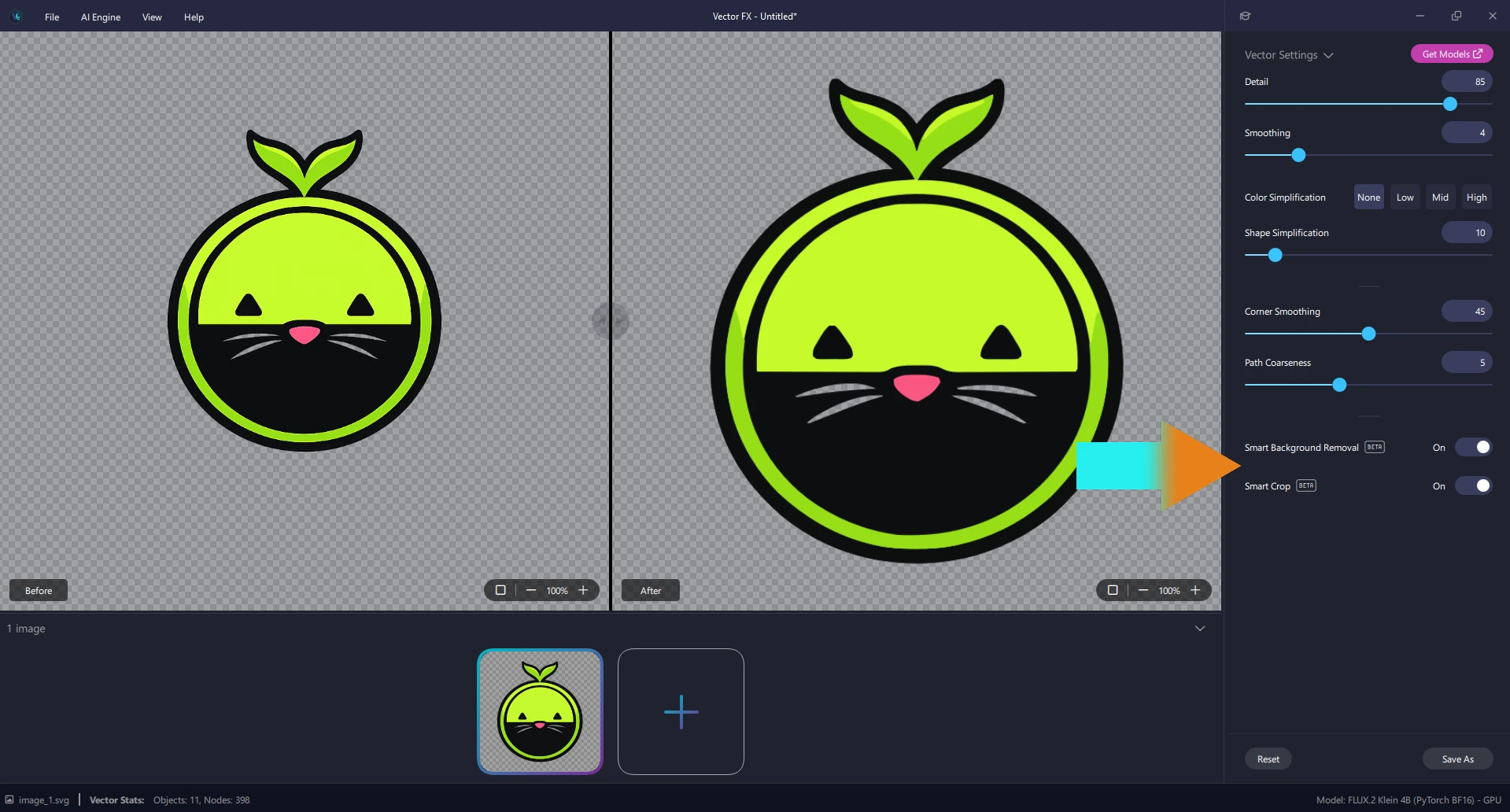Click the Detail slider handle
Viewport: 1510px width, 812px height.
[1450, 104]
